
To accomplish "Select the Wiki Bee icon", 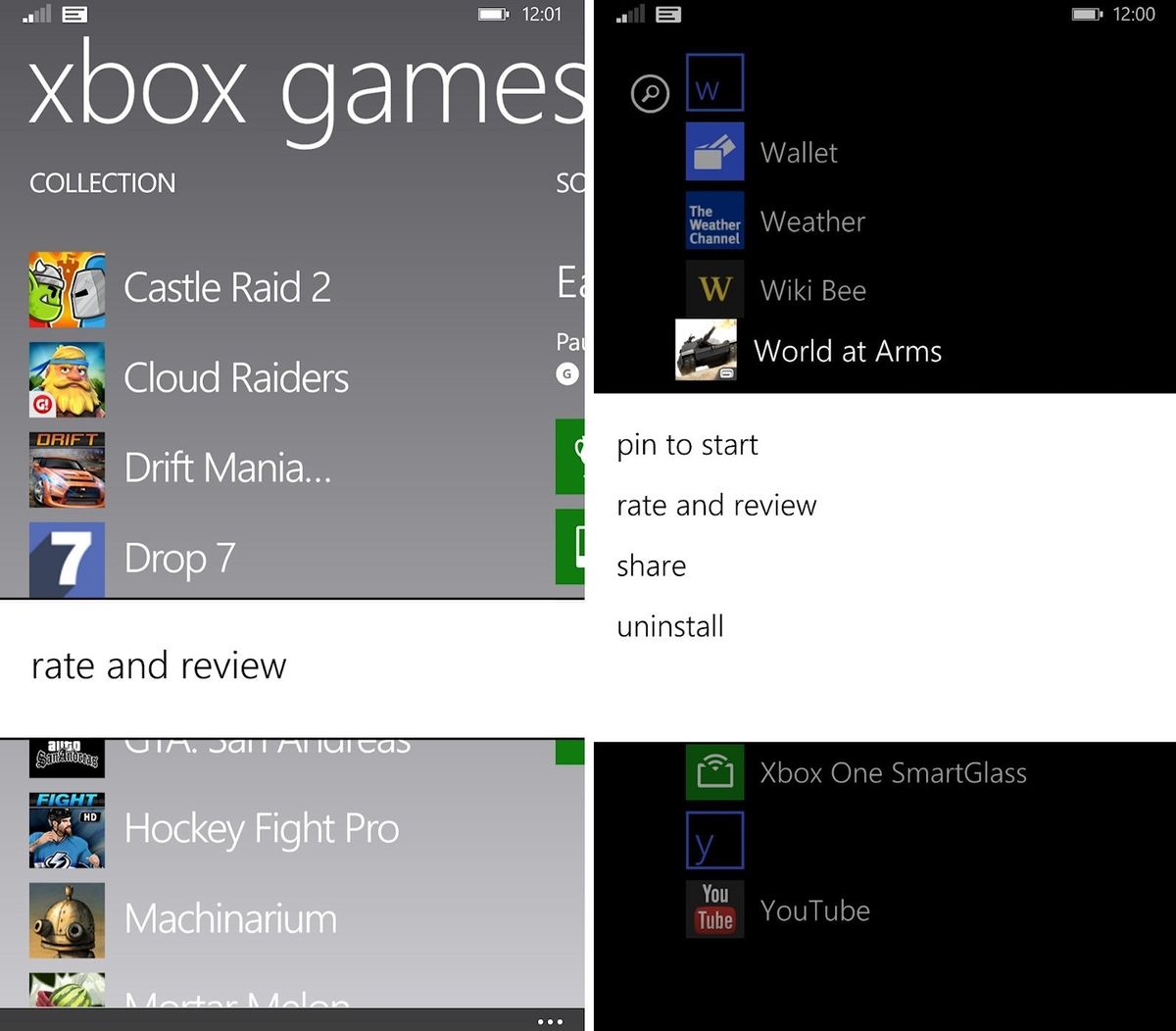I will coord(714,289).
